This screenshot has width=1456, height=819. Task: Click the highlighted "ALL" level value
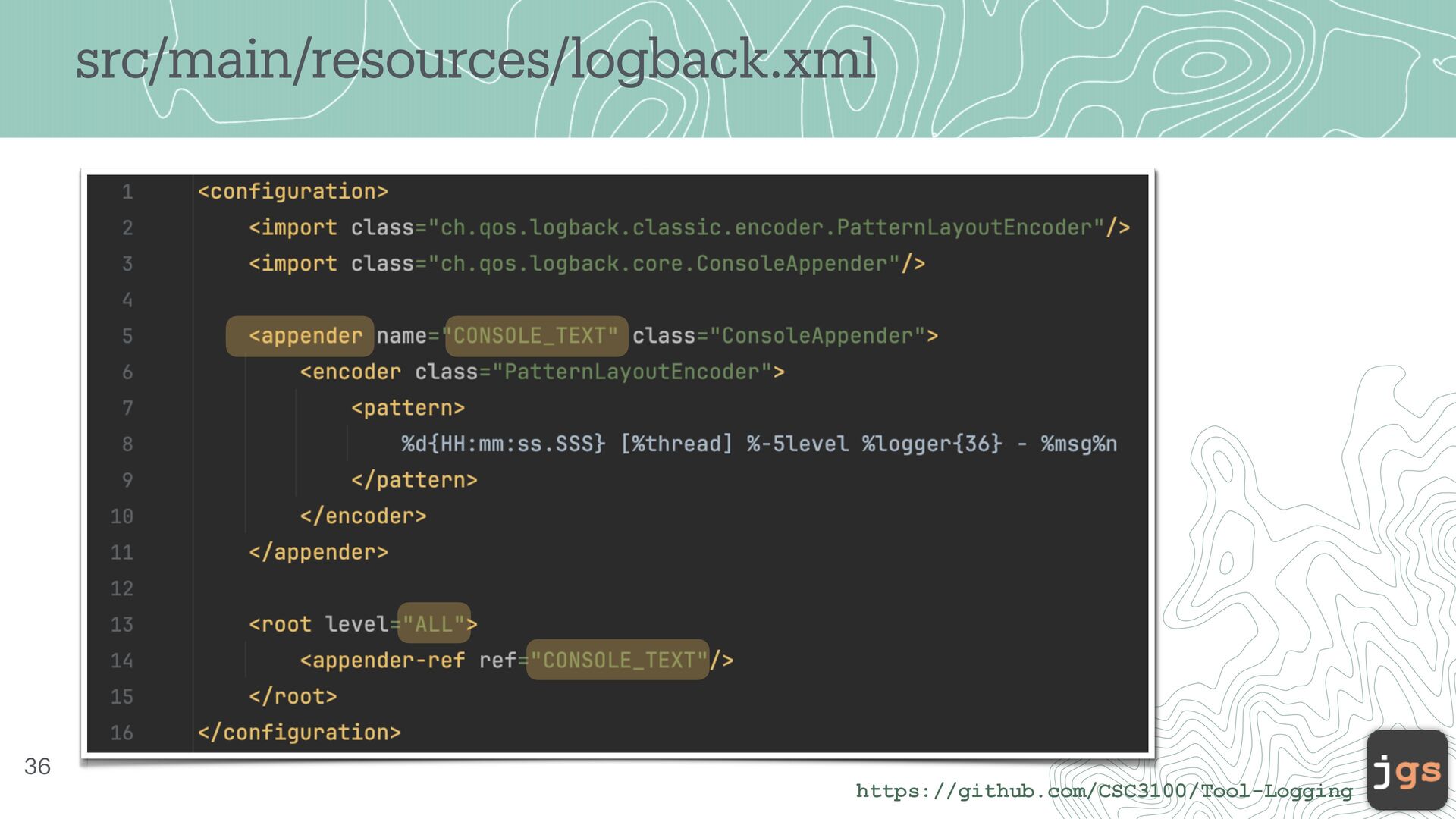pos(434,624)
